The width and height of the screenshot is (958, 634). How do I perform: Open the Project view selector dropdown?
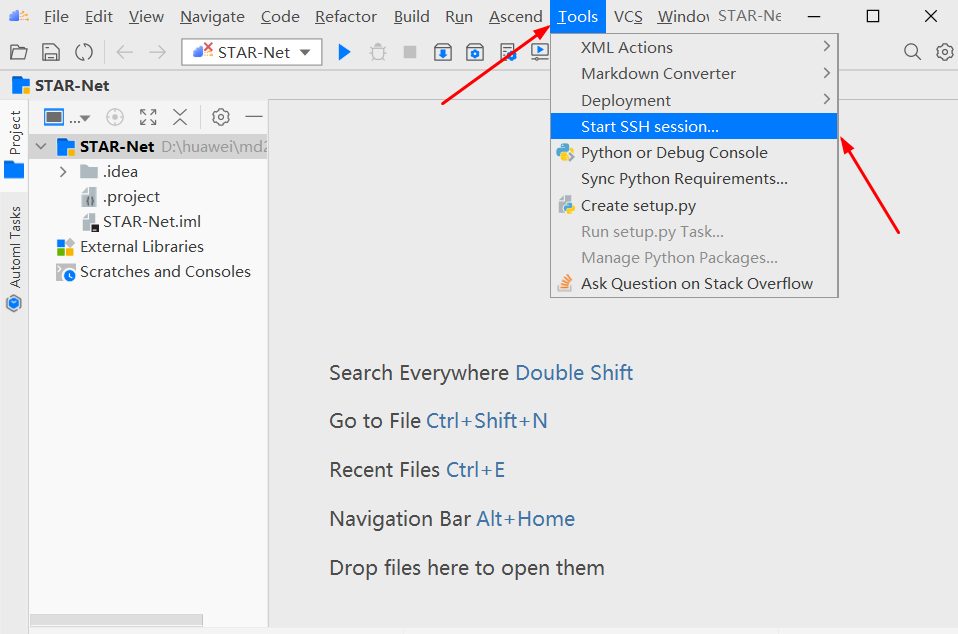pyautogui.click(x=67, y=117)
